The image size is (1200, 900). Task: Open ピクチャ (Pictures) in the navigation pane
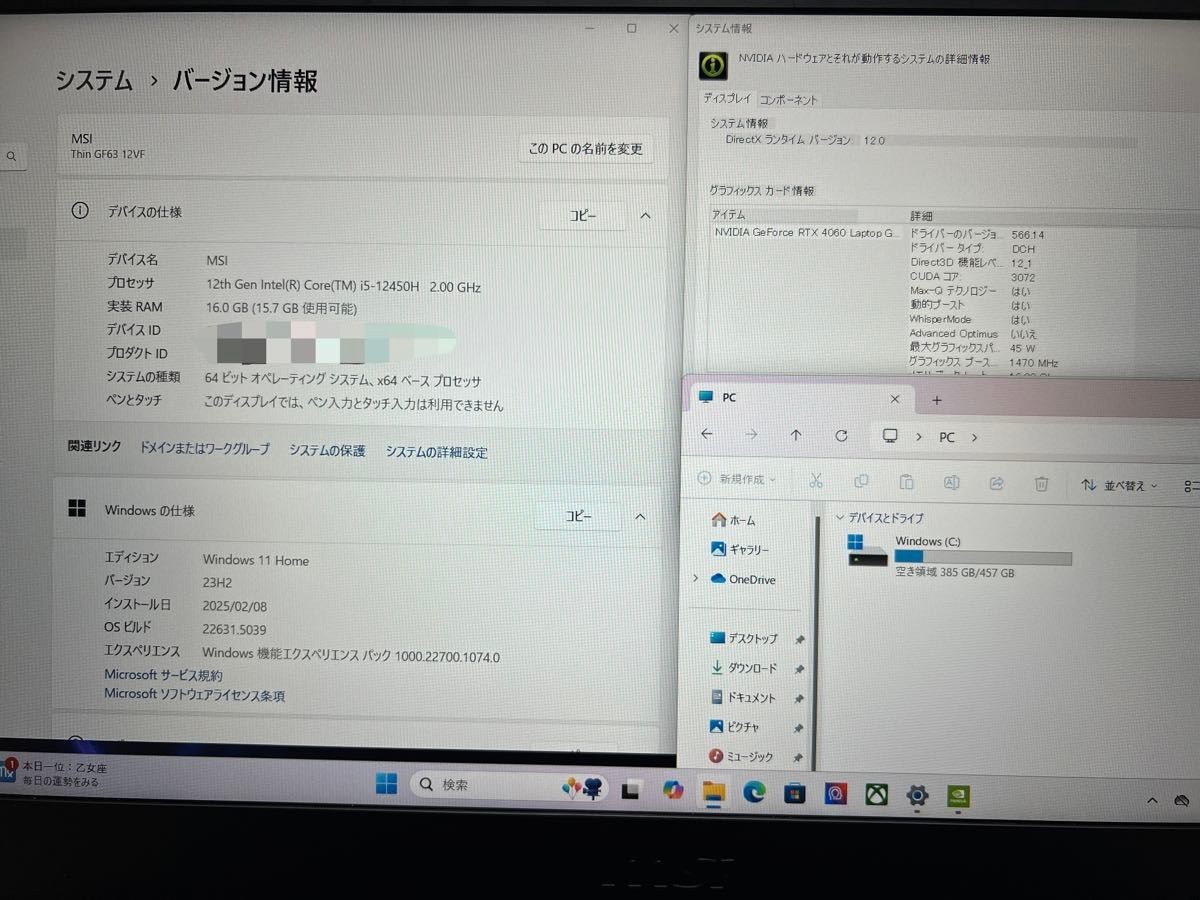pyautogui.click(x=735, y=727)
